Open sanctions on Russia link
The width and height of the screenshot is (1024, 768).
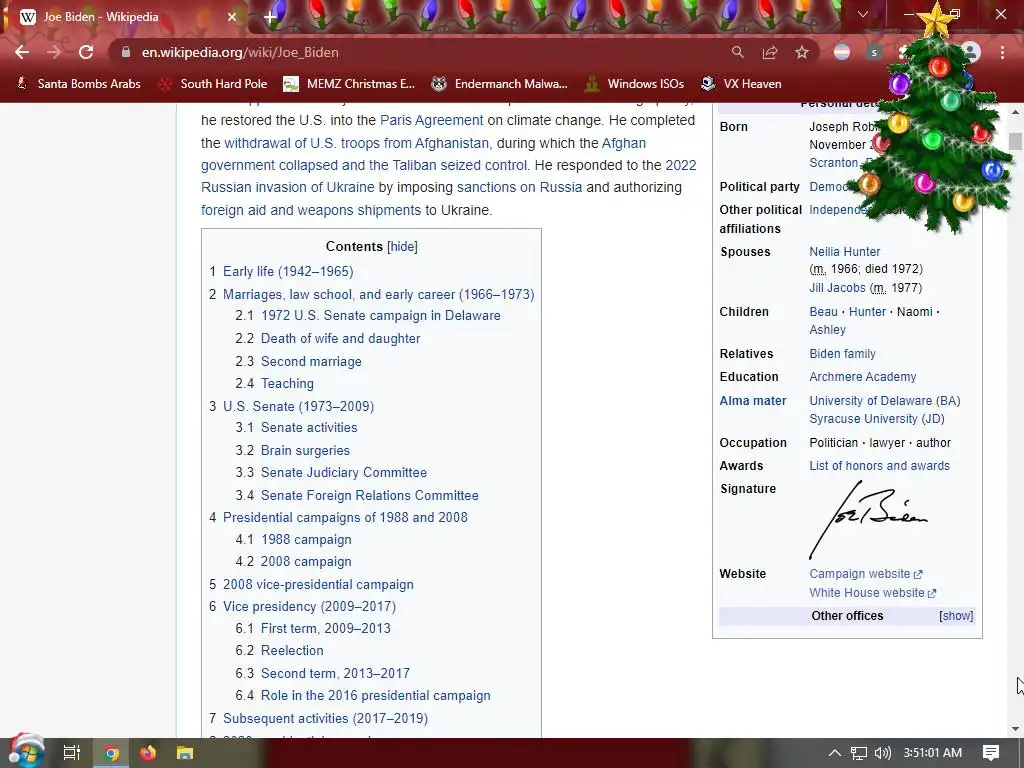coord(519,187)
